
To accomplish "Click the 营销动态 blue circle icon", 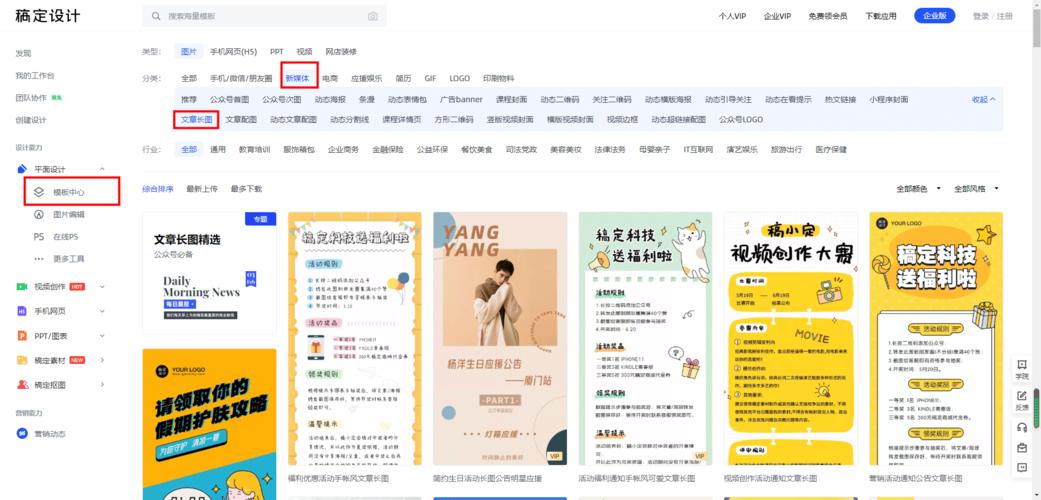I will [22, 434].
